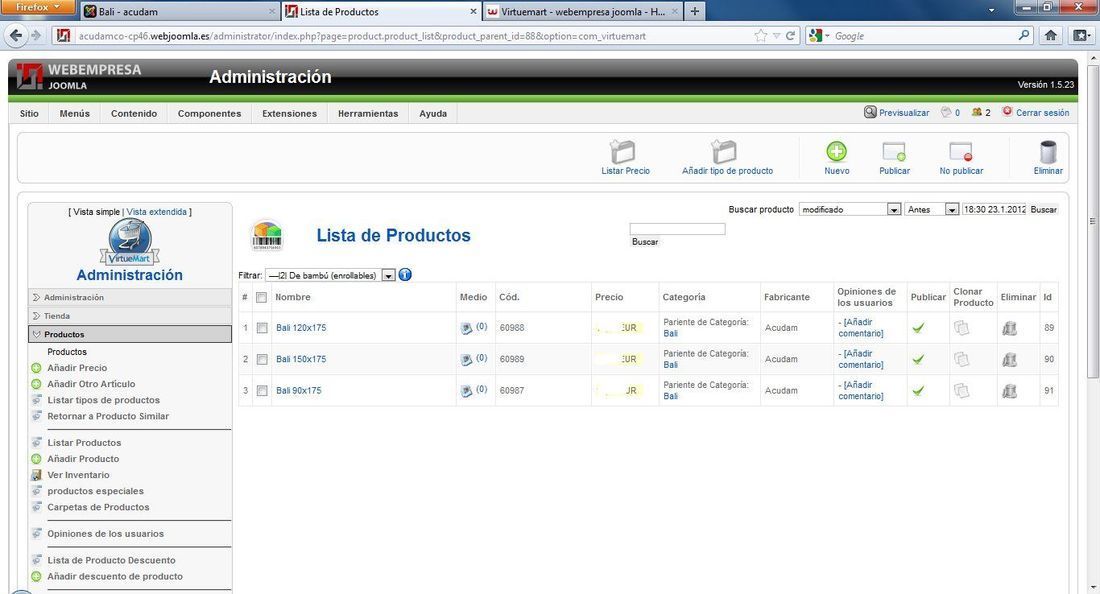The image size is (1100, 594).
Task: Open the tab list dropdown arrow
Action: tap(991, 11)
